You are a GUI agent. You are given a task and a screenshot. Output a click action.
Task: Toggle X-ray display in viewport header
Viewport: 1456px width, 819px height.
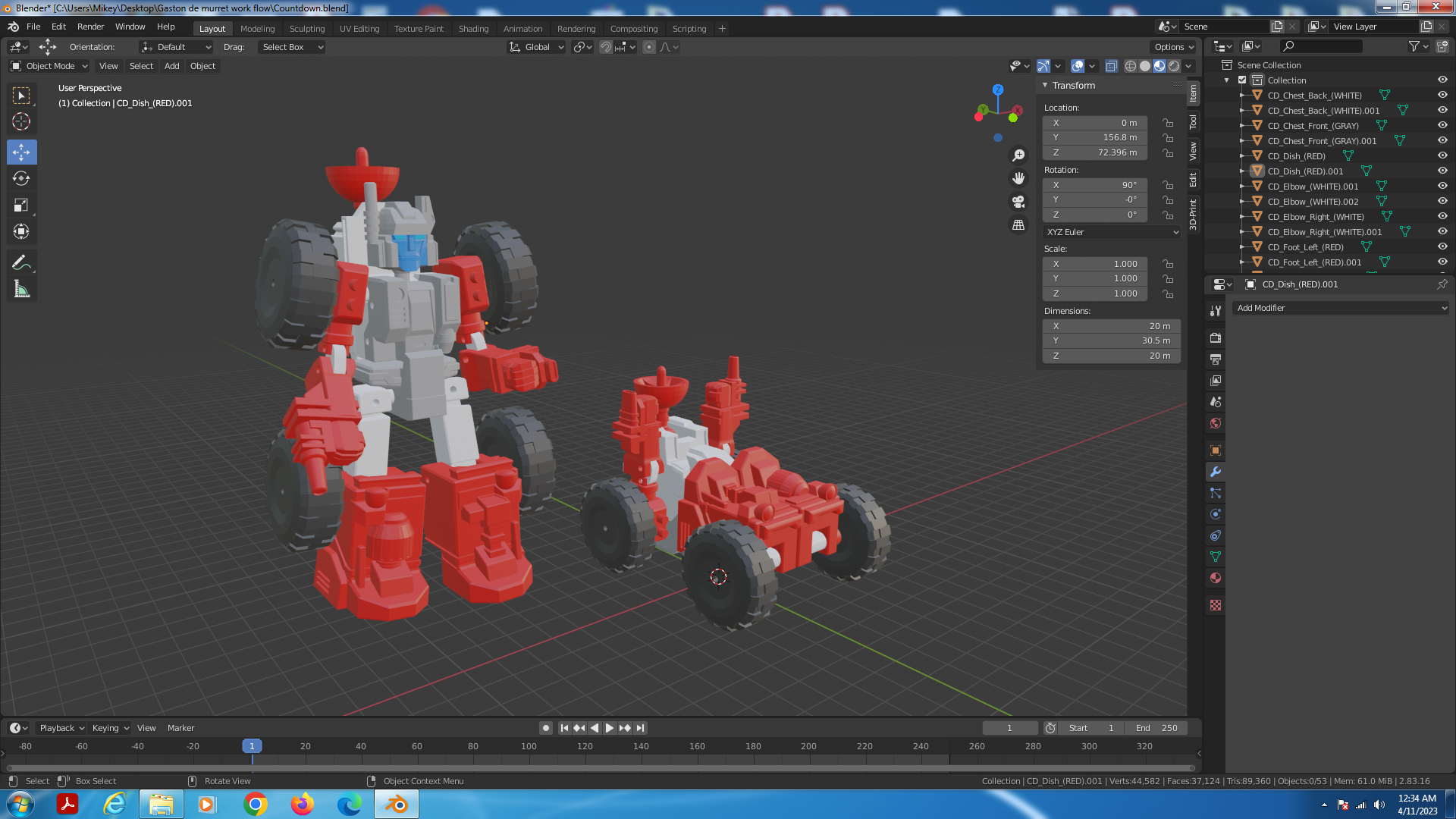pos(1112,66)
